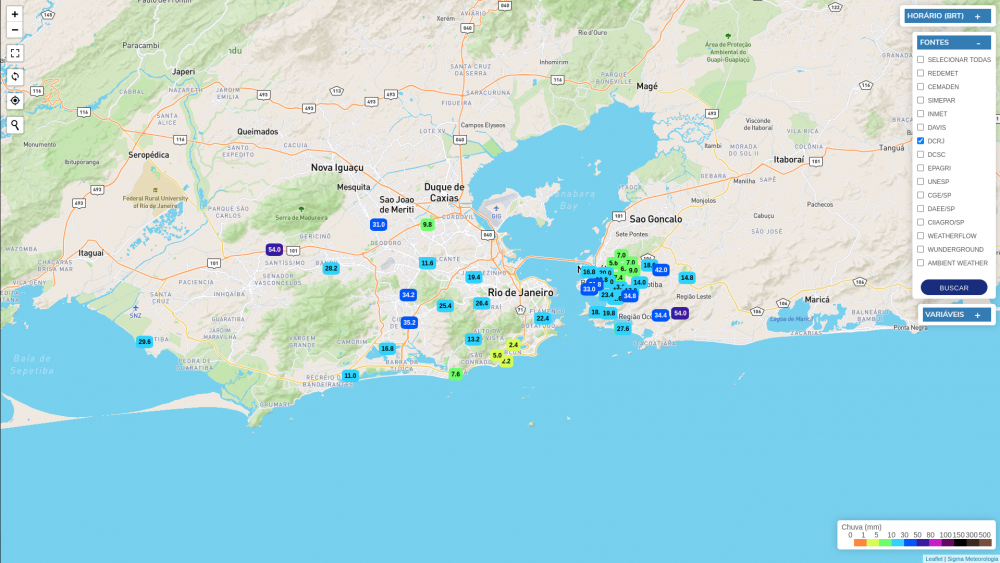Open the Sigma Meteorologia link
1000x563 pixels.
[x=973, y=559]
